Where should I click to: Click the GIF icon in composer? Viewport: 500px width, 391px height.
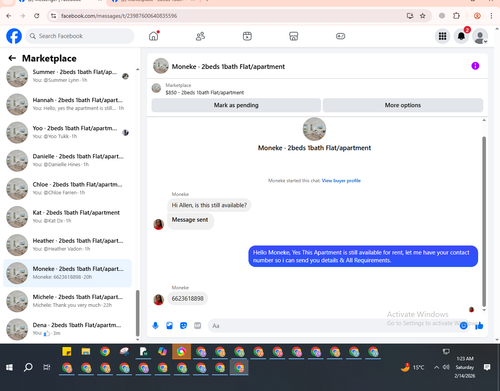[198, 326]
